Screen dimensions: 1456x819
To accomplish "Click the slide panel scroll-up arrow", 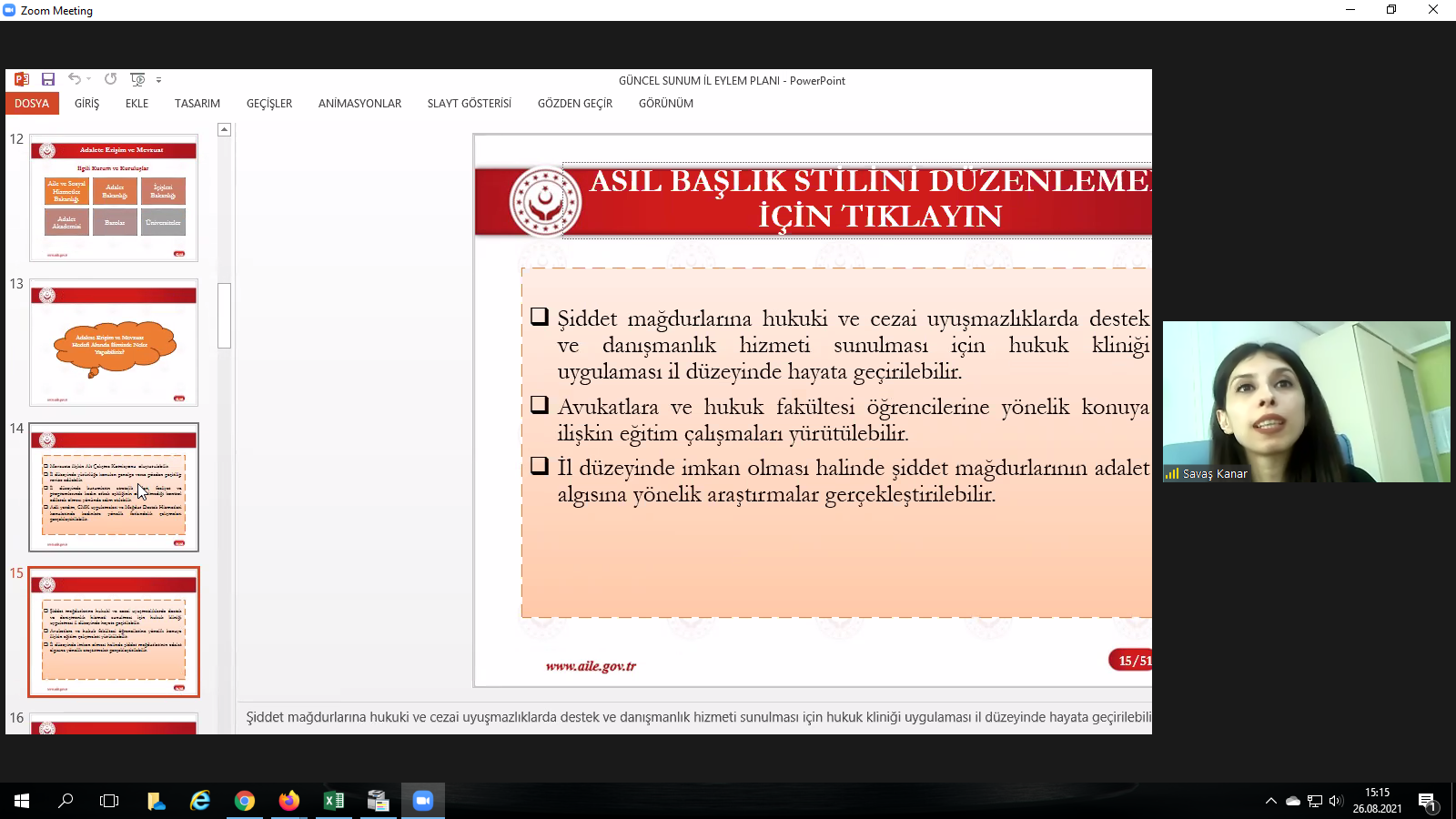I will click(225, 130).
